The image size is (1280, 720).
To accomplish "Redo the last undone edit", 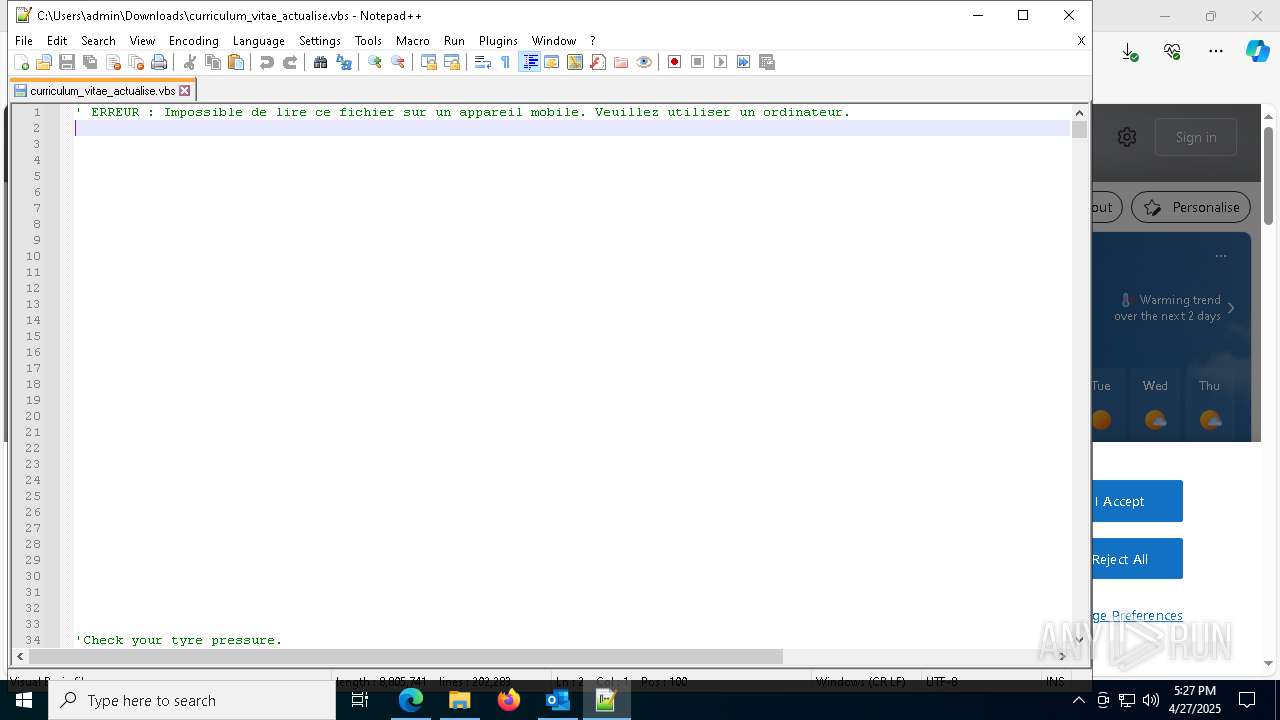I will click(290, 62).
